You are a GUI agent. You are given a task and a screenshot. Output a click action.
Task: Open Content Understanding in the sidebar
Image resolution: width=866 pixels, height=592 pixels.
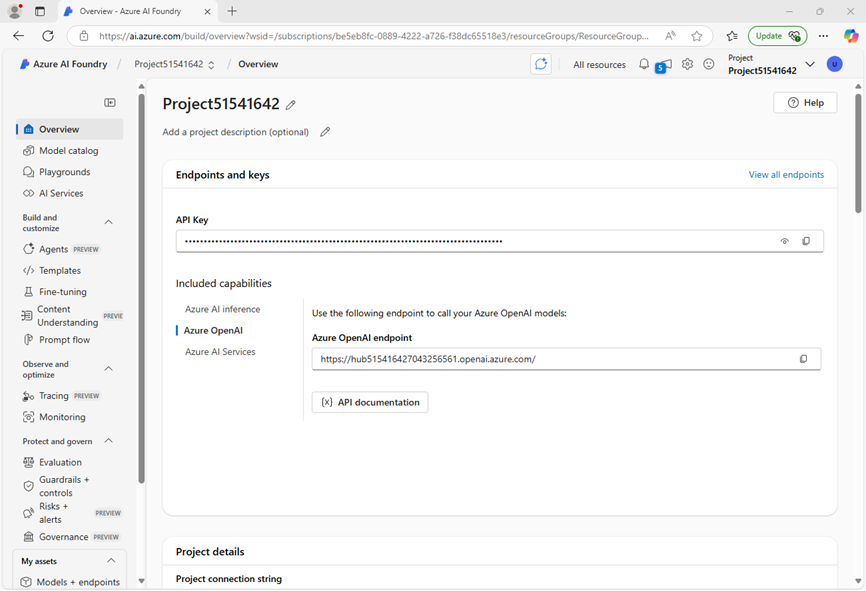[70, 316]
